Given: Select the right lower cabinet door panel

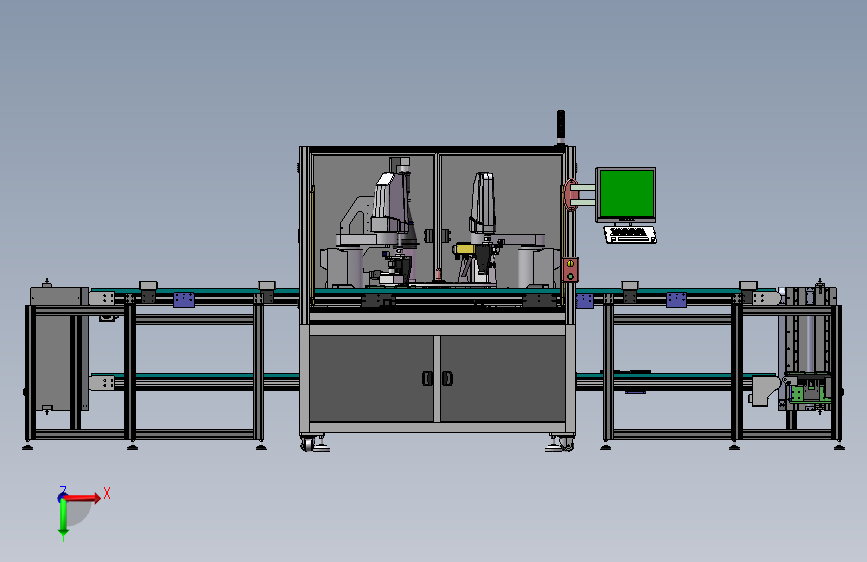Looking at the screenshot, I should tap(503, 378).
